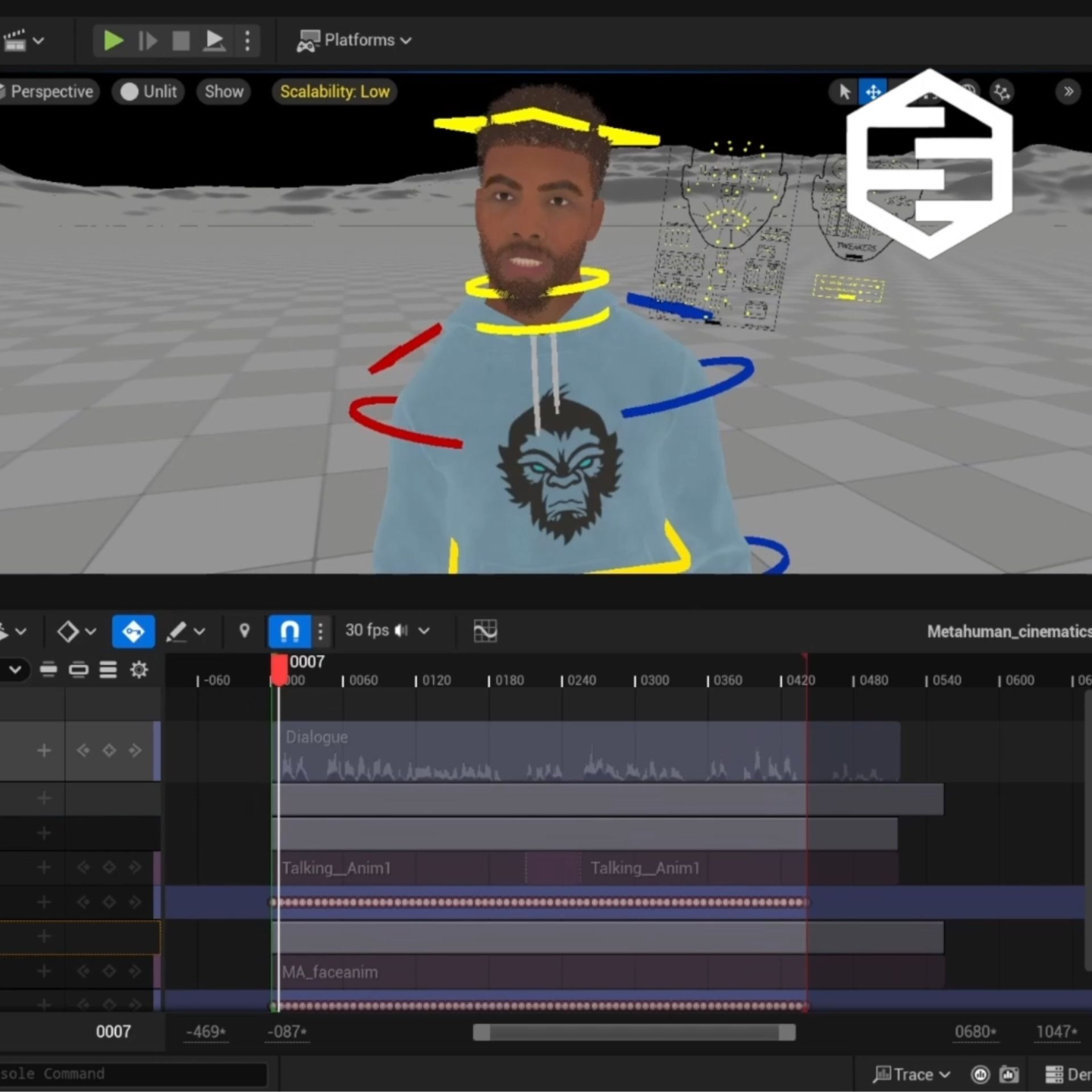The image size is (1092, 1092).
Task: Start Play in Editor with green play button
Action: [114, 40]
